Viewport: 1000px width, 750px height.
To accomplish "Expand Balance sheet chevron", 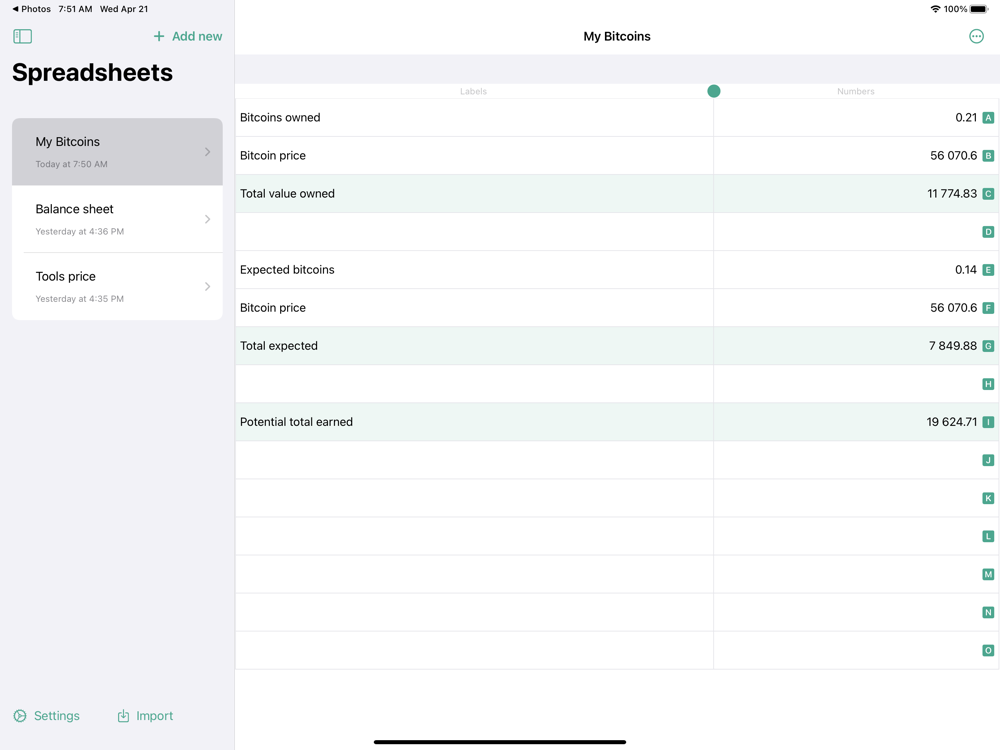I will tap(207, 219).
